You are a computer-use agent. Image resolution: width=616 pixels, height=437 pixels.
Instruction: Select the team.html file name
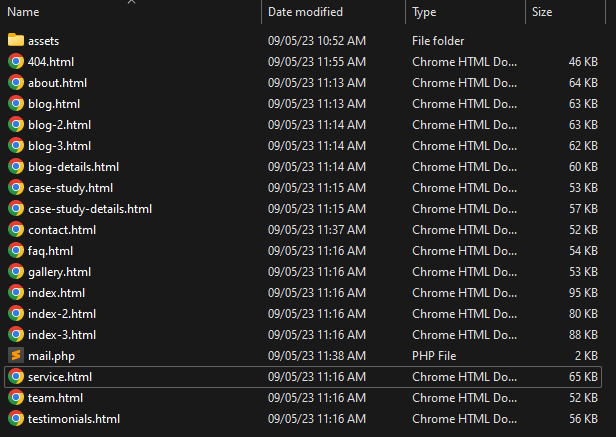pyautogui.click(x=56, y=397)
